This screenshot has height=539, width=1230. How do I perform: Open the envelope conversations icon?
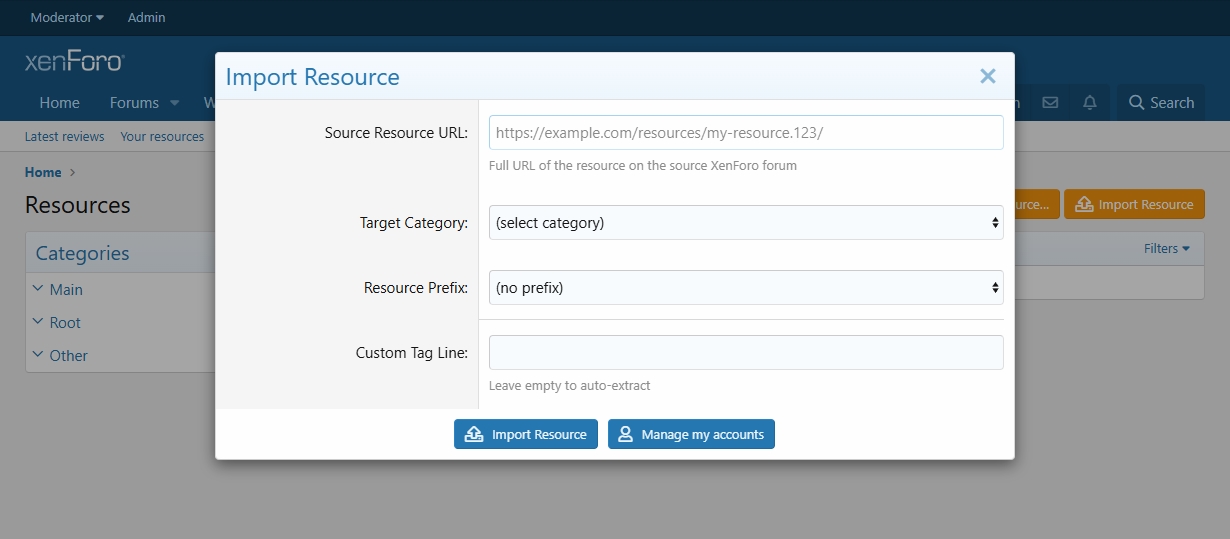click(x=1050, y=102)
